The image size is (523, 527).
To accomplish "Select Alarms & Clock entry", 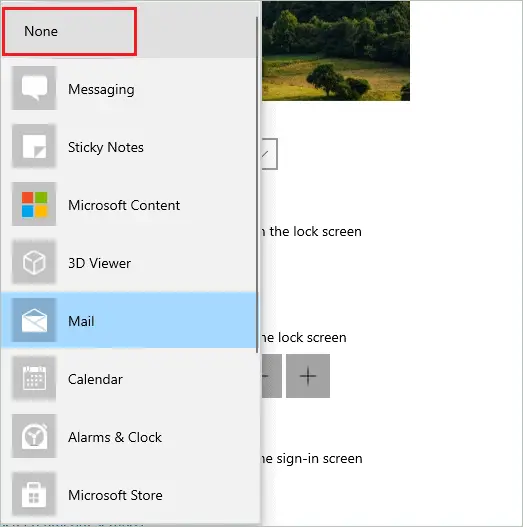I will click(x=129, y=437).
